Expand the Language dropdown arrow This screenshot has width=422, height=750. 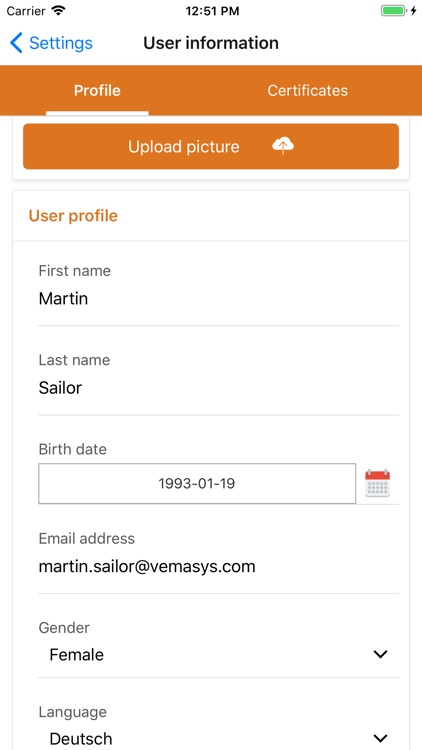(380, 739)
